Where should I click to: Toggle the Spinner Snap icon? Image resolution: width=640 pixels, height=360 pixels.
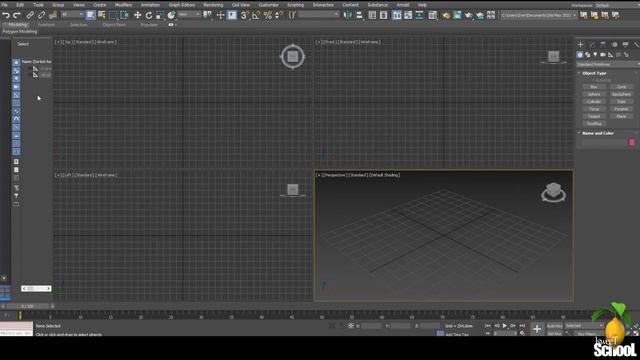coord(279,16)
